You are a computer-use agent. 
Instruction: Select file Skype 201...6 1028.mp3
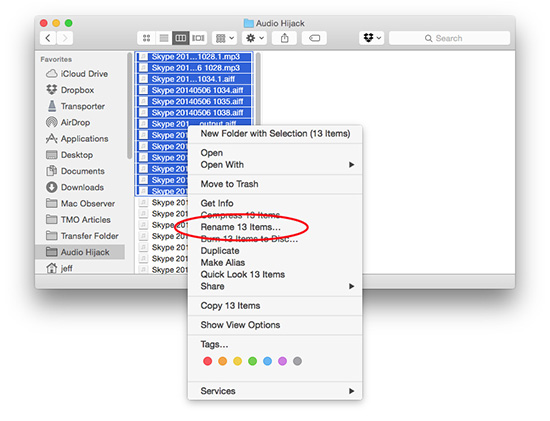pos(194,68)
